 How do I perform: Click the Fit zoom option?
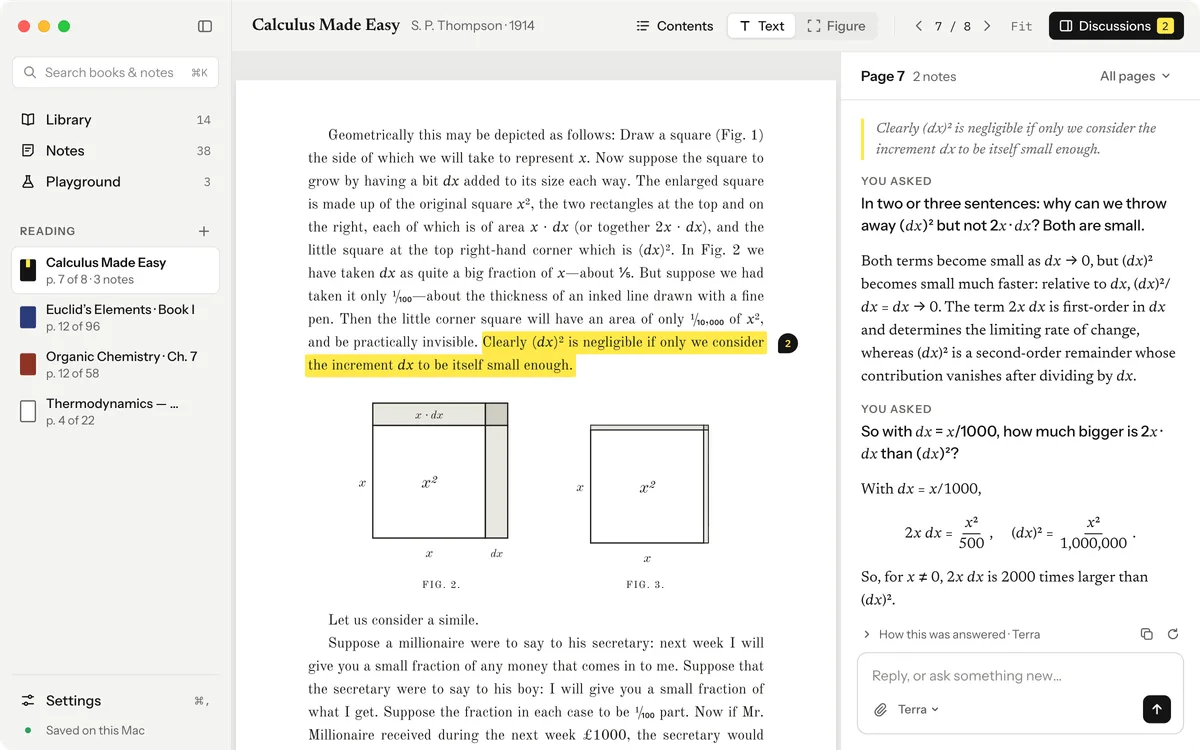point(1021,26)
